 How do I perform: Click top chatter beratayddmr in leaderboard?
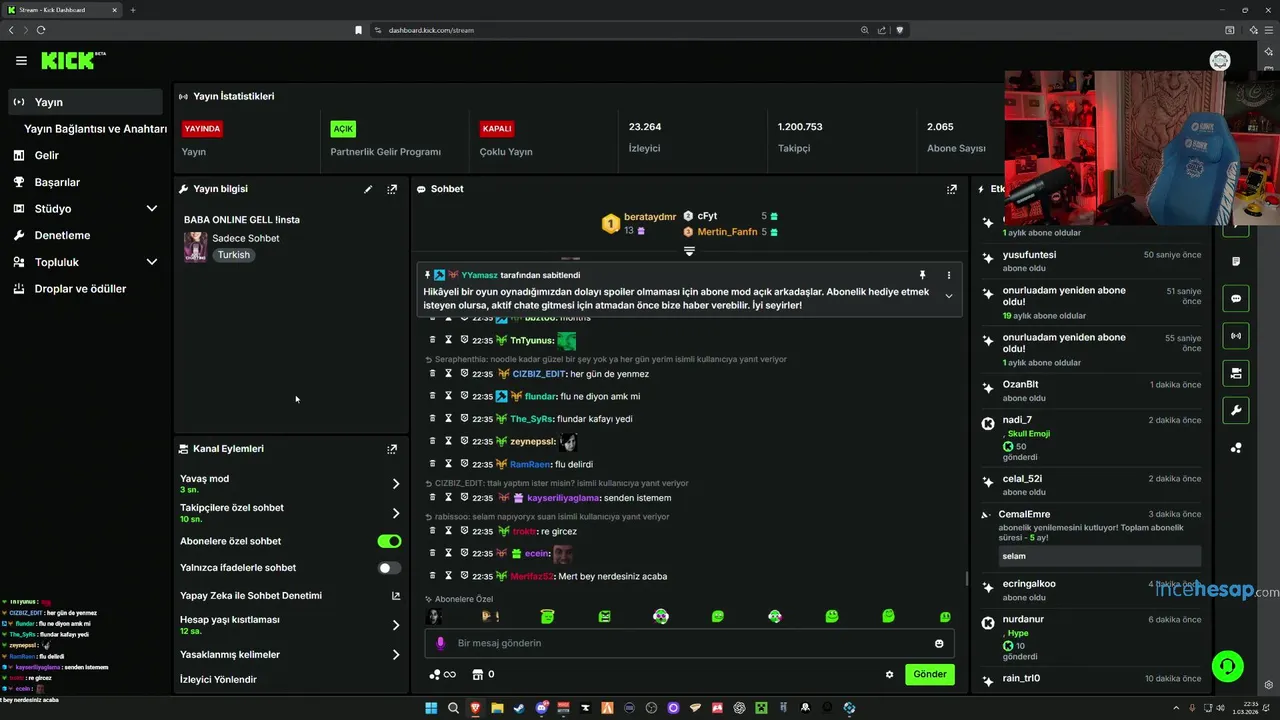click(x=650, y=217)
